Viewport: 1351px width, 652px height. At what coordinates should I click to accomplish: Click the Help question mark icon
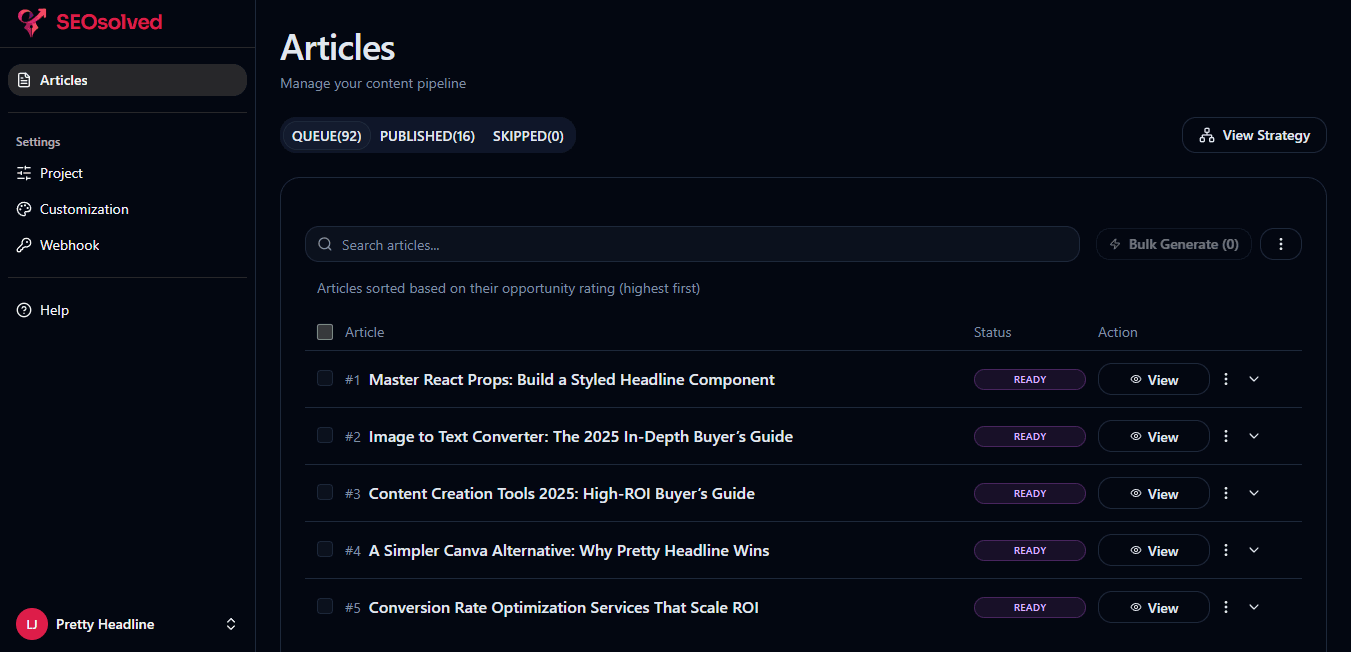pos(24,311)
